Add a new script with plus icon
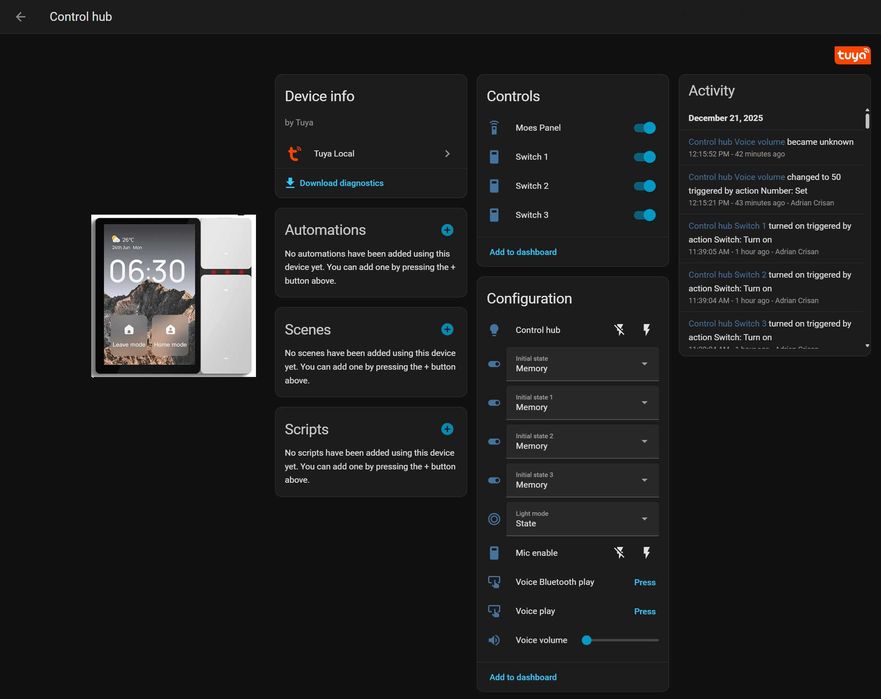The height and width of the screenshot is (699, 881). click(x=447, y=429)
